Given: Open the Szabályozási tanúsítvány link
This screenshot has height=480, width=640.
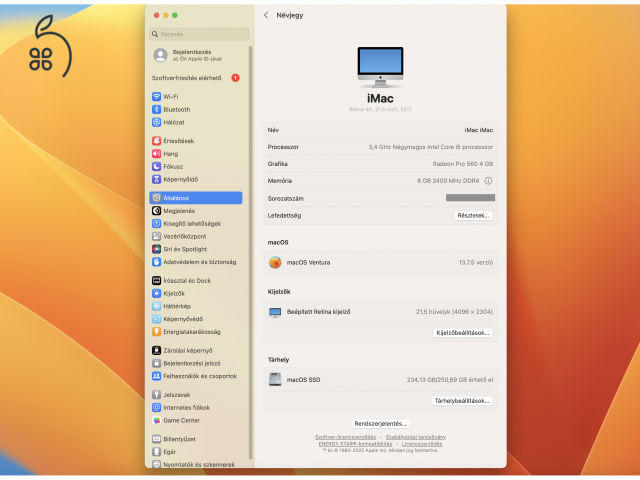Looking at the screenshot, I should (x=416, y=437).
